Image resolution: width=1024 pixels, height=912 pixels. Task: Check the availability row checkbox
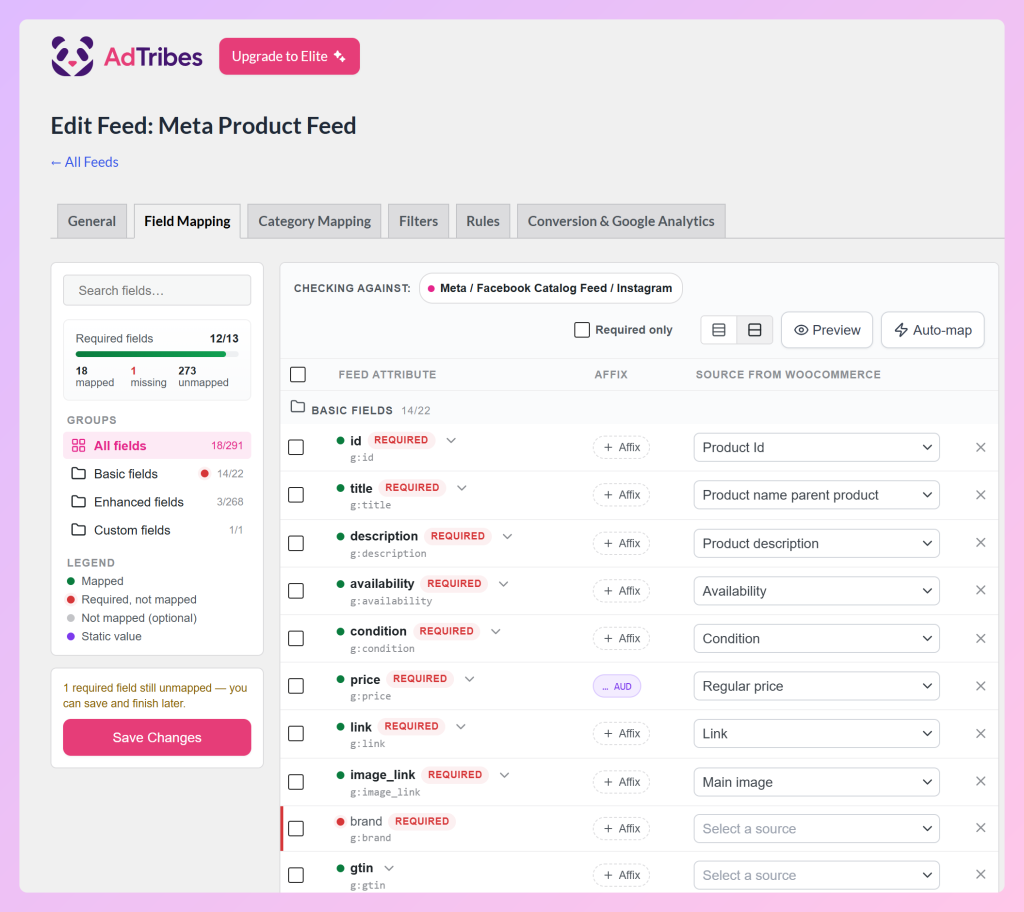pos(296,591)
